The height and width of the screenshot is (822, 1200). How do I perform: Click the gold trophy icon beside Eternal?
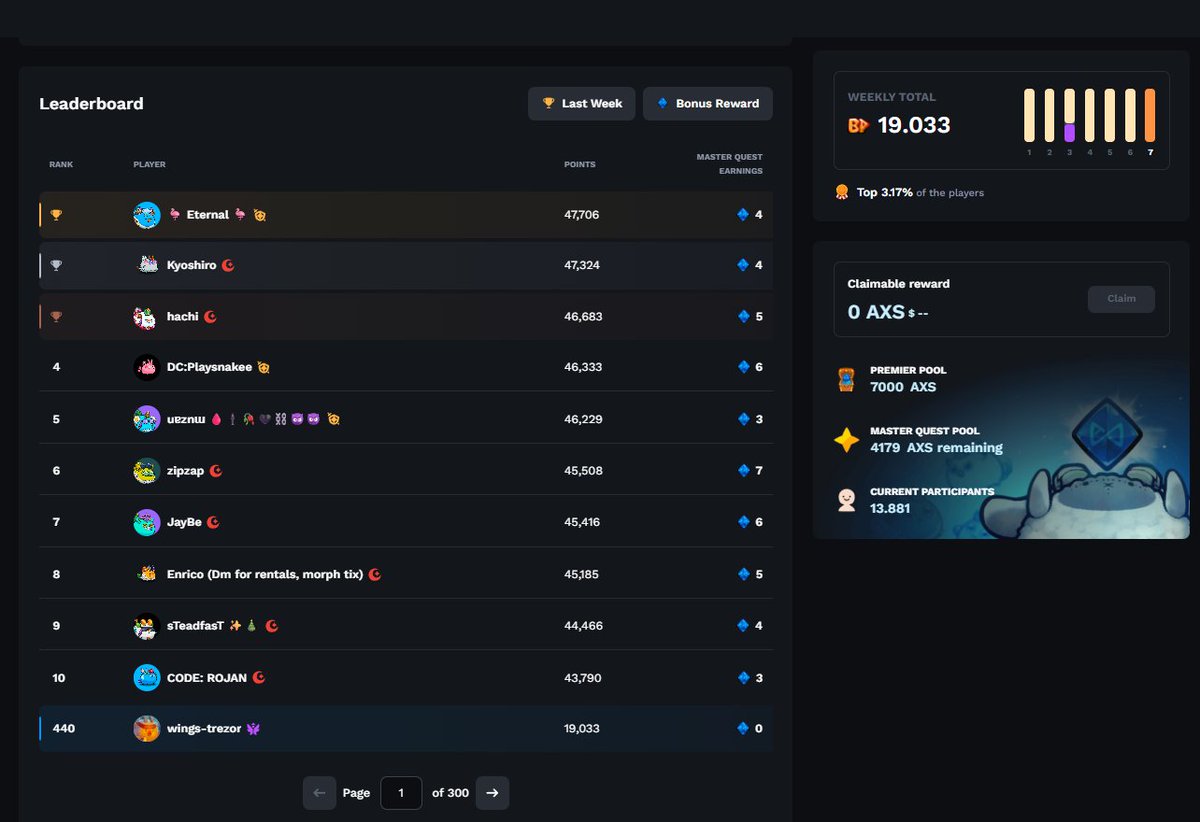(57, 214)
